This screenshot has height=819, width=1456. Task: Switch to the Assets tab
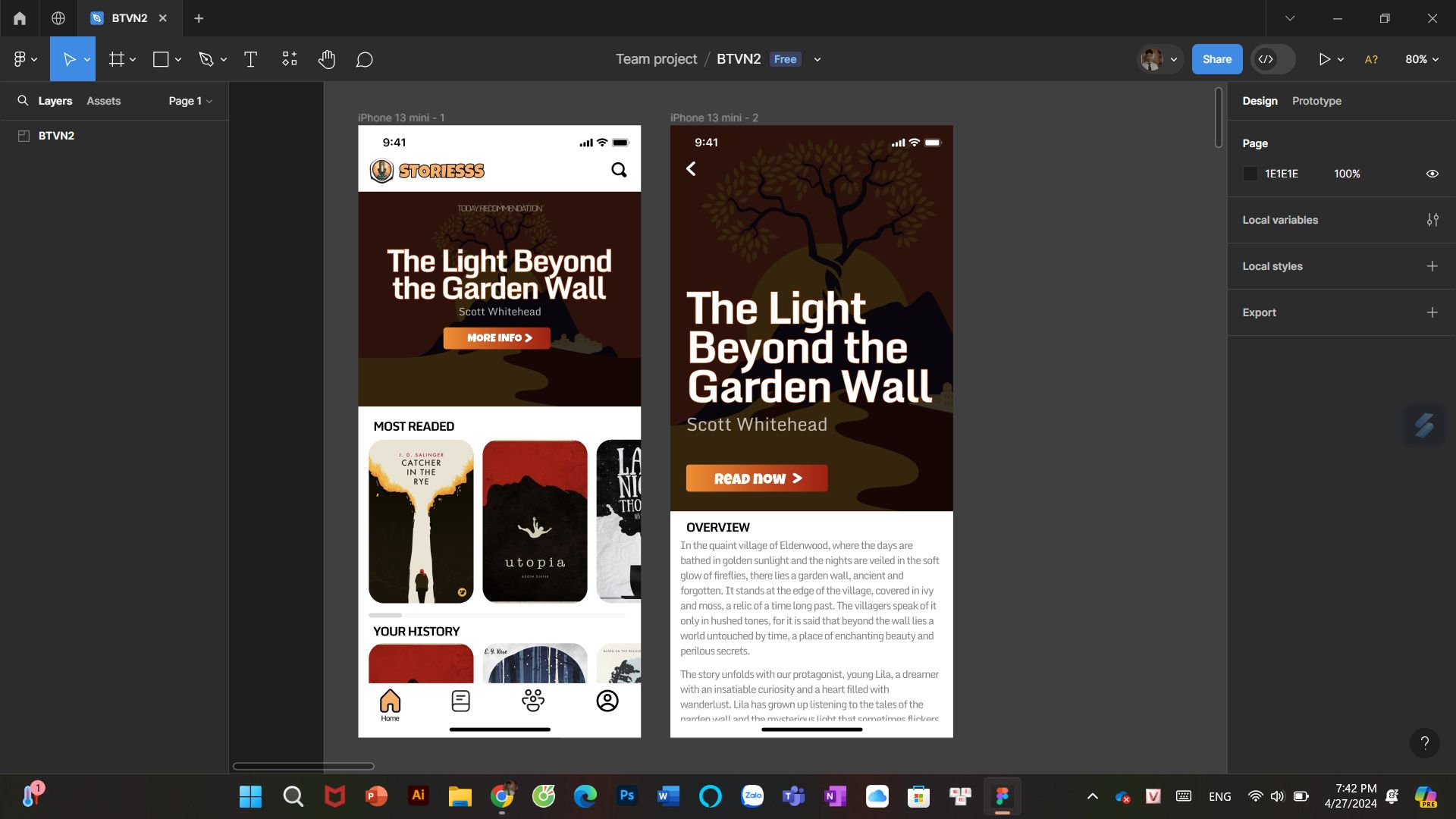point(103,101)
